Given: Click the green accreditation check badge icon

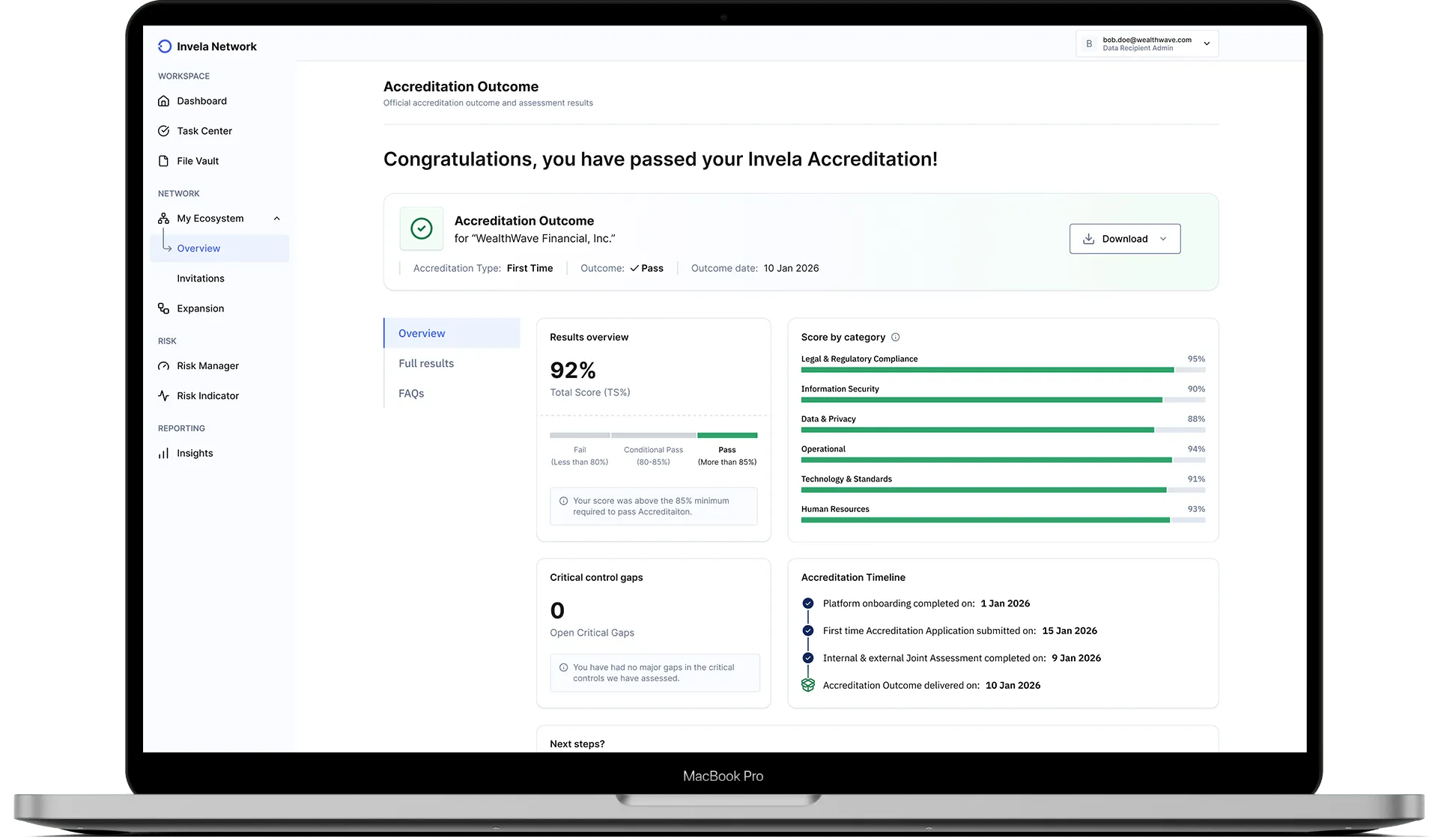Looking at the screenshot, I should pos(422,228).
